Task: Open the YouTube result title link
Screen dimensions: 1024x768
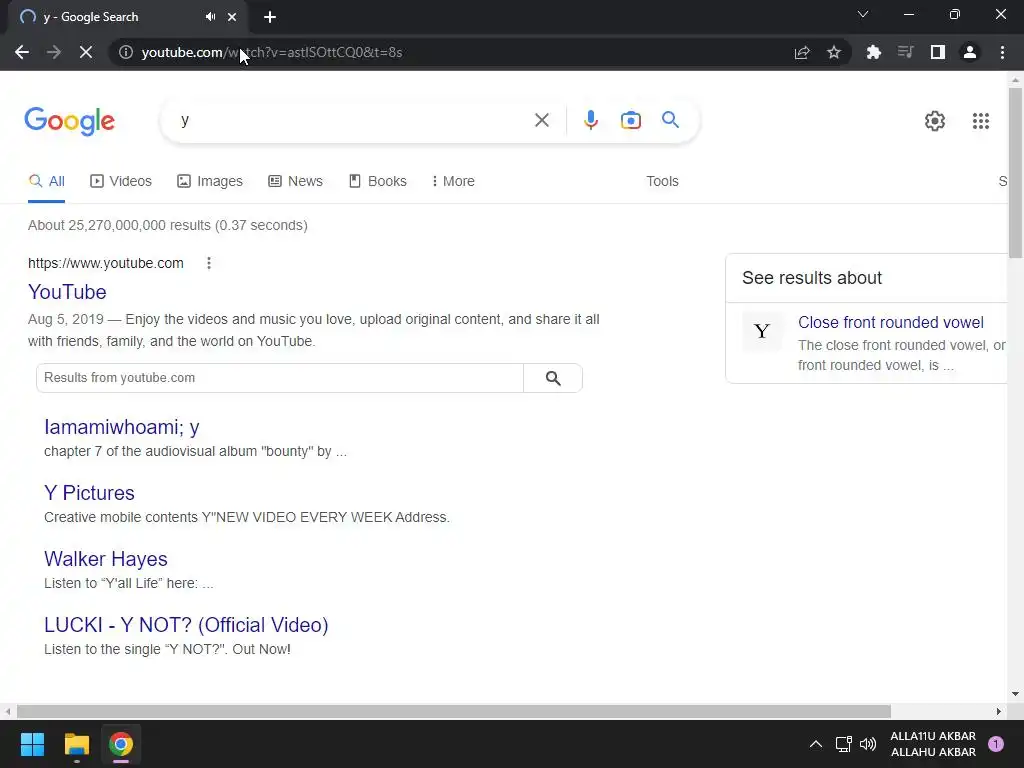Action: pyautogui.click(x=67, y=292)
